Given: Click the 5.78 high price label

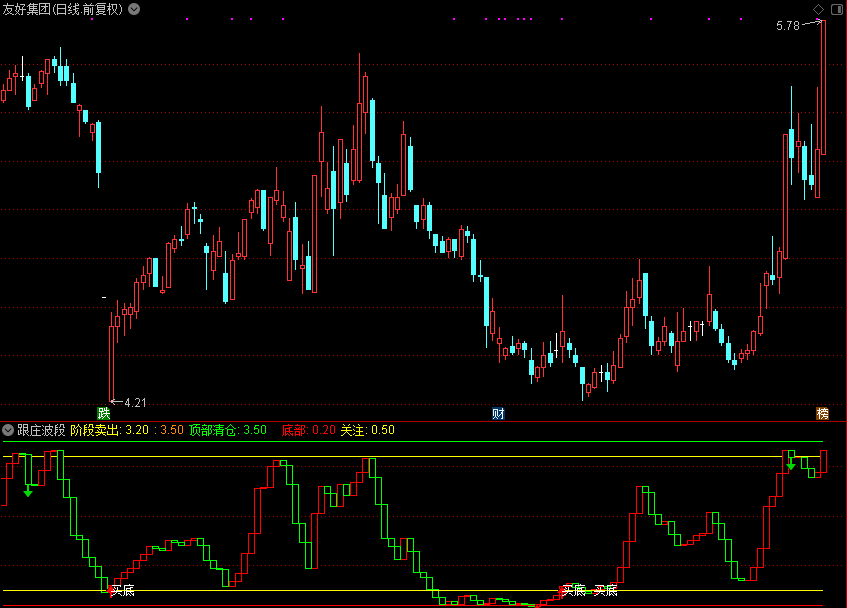Looking at the screenshot, I should pyautogui.click(x=788, y=26).
